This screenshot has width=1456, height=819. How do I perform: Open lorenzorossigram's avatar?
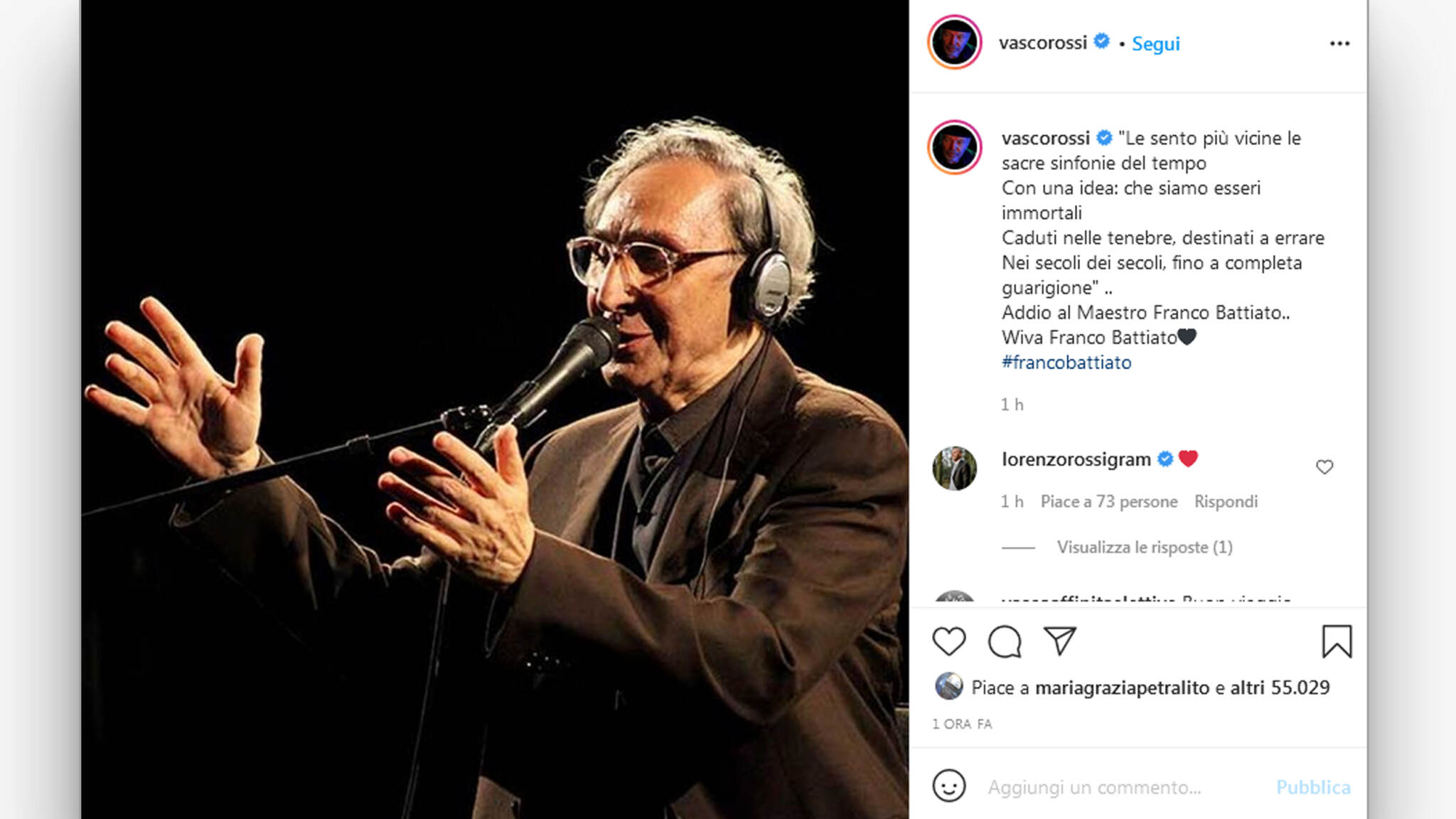coord(954,469)
